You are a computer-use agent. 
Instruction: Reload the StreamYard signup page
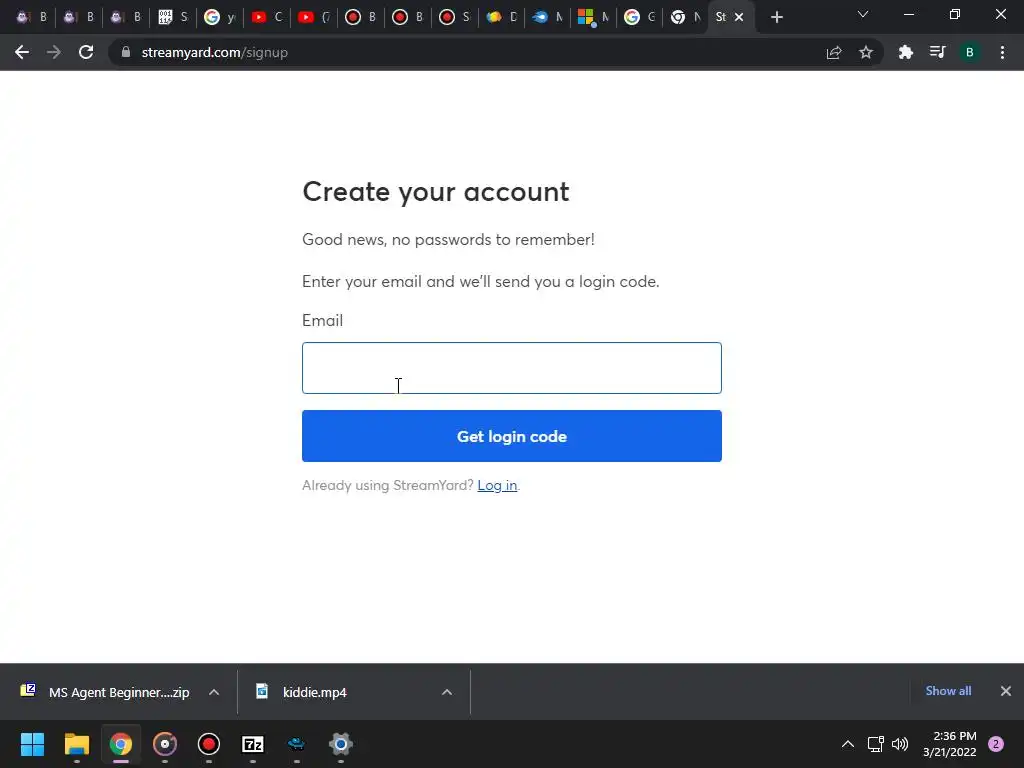(86, 52)
